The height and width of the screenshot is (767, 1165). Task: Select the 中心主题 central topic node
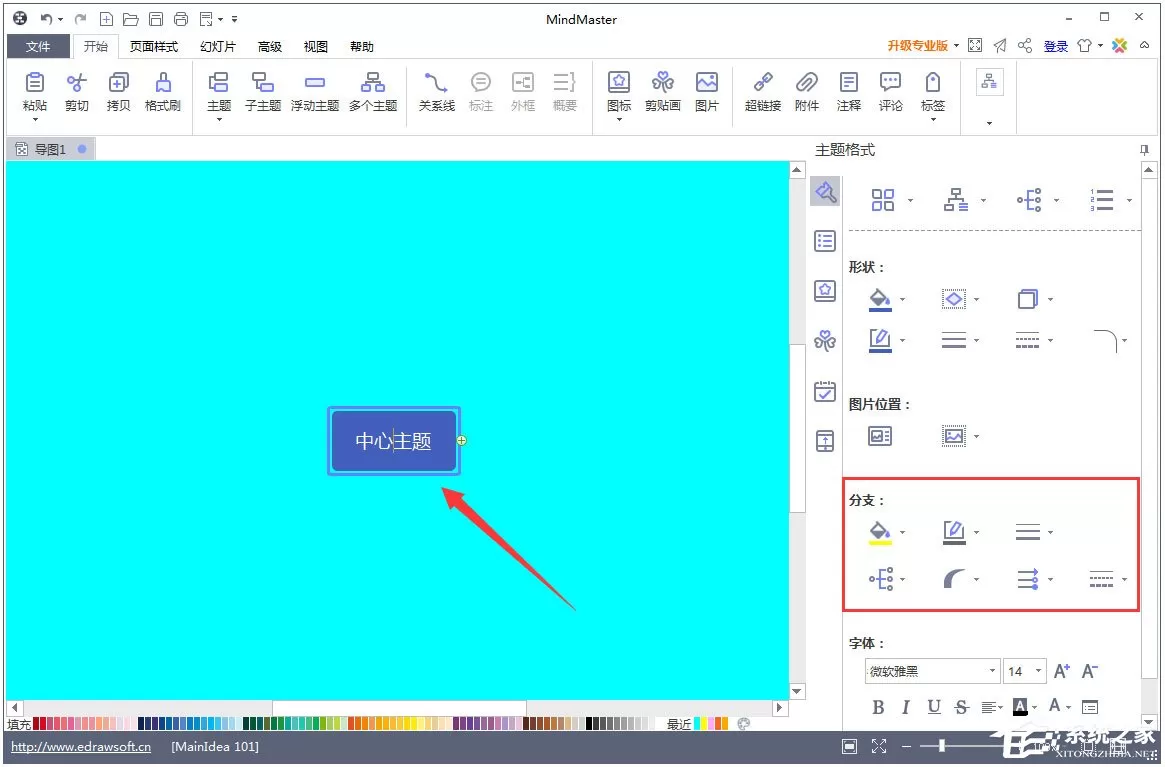[394, 441]
